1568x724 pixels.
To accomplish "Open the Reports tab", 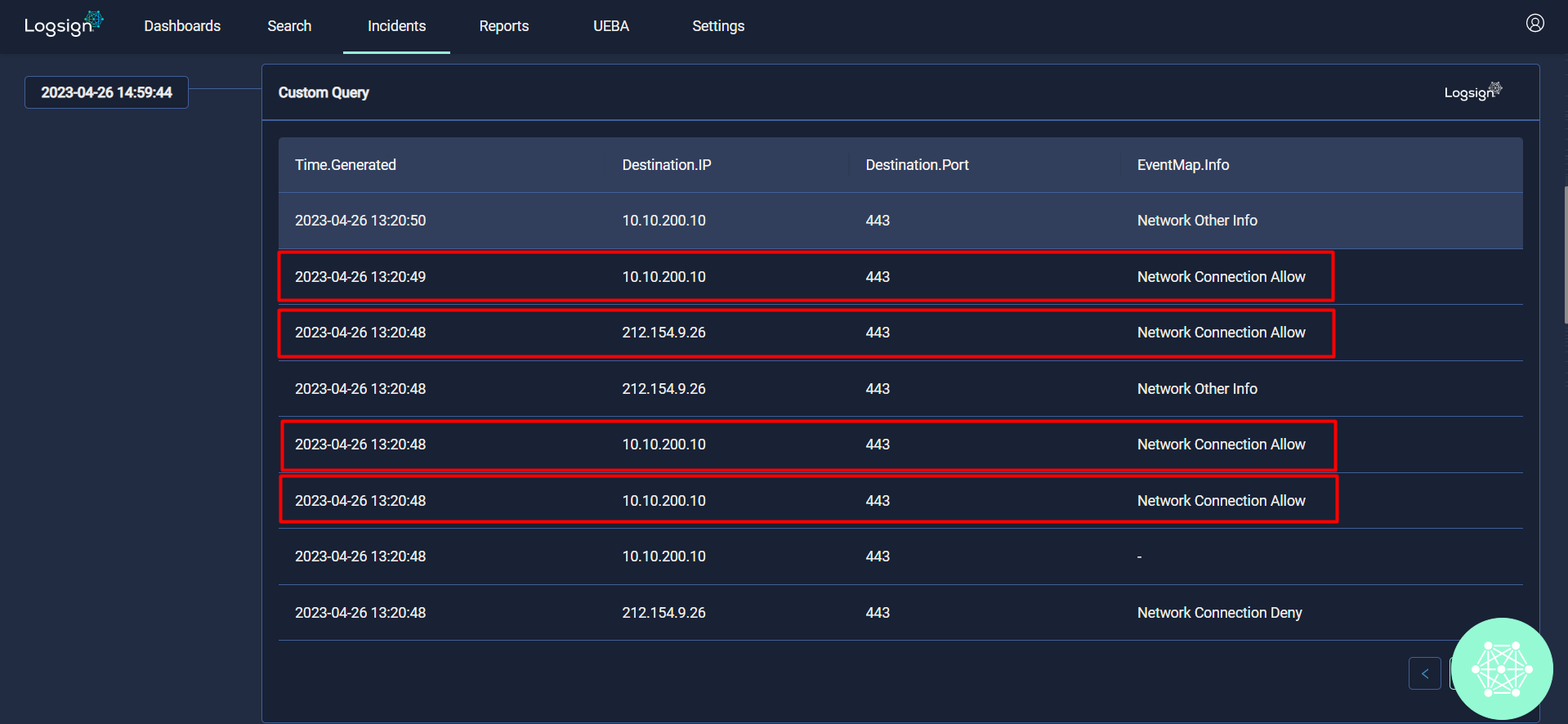I will coord(504,26).
